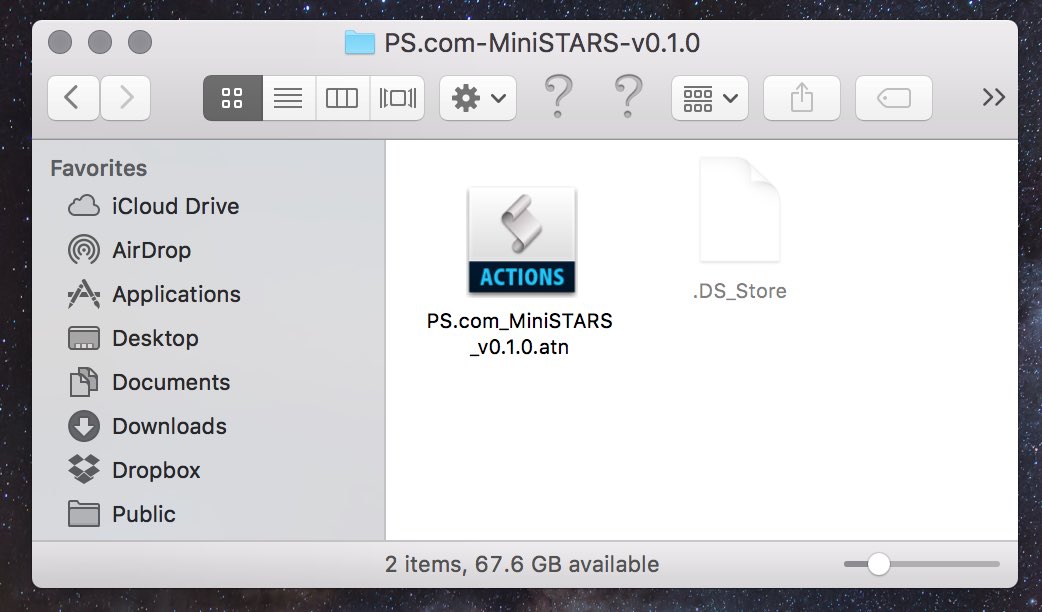The height and width of the screenshot is (612, 1042).
Task: Click the status text '2 items, 67.6 GB available'
Action: [522, 564]
